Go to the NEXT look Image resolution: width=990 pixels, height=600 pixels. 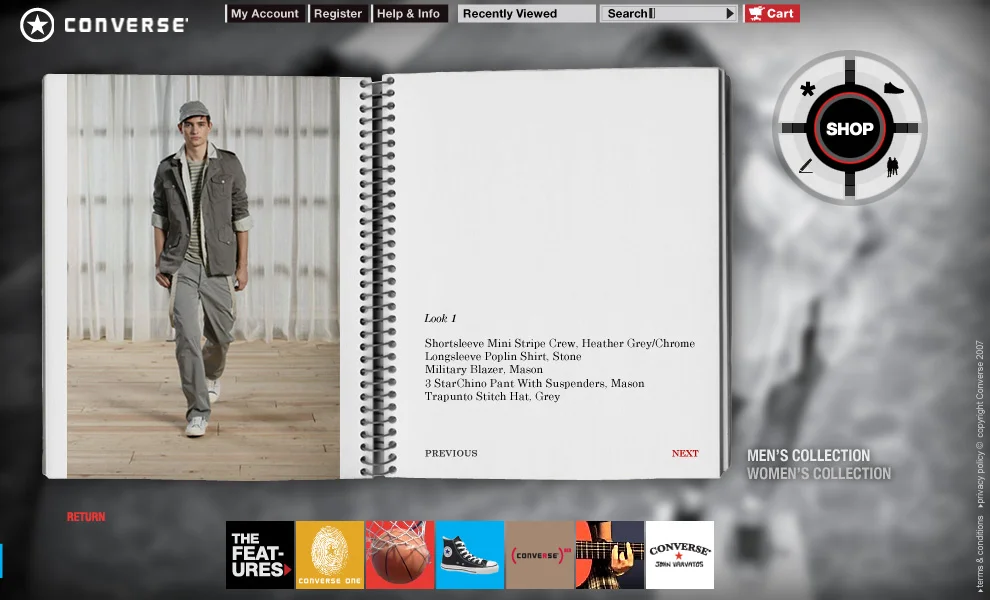[685, 453]
